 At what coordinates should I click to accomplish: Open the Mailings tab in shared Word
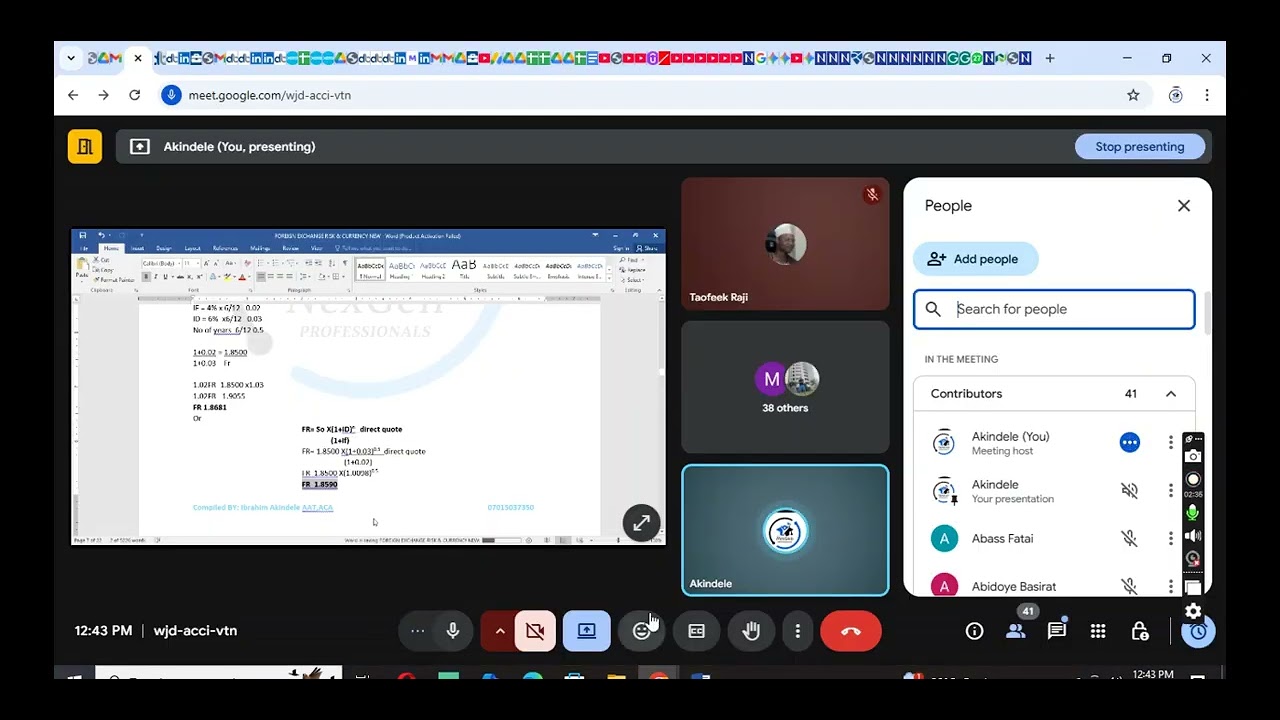coord(260,248)
